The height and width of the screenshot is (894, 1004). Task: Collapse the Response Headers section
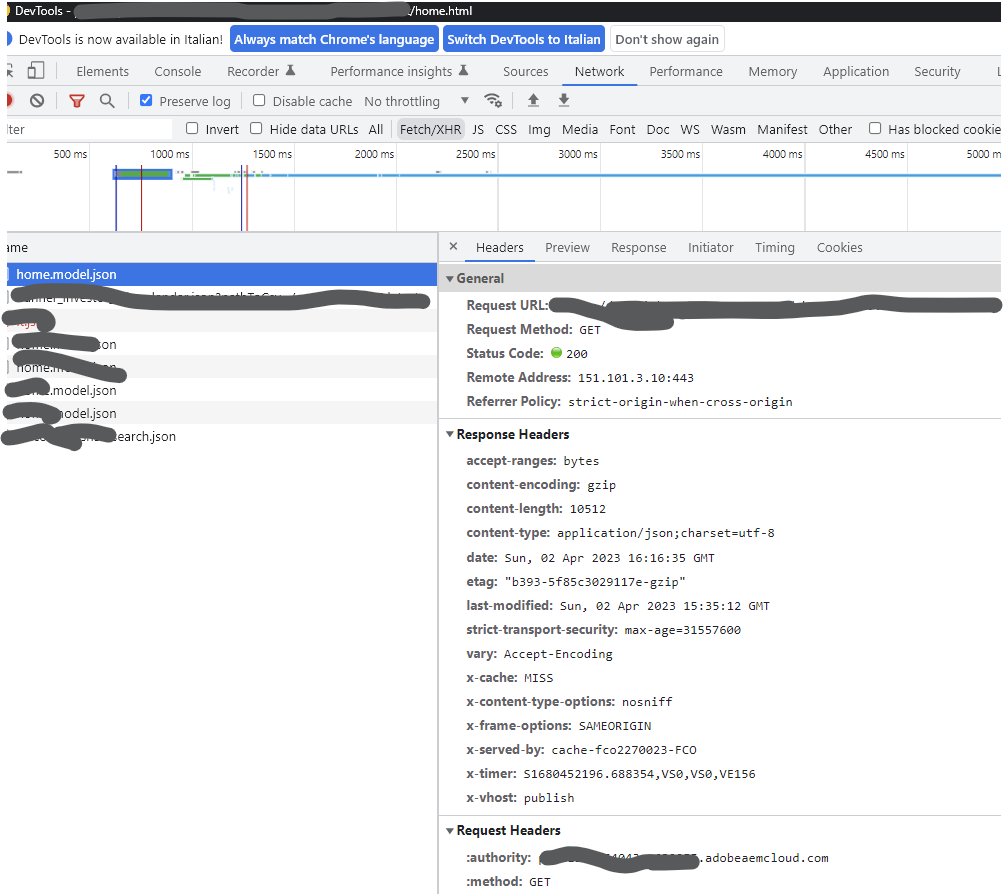click(x=450, y=434)
